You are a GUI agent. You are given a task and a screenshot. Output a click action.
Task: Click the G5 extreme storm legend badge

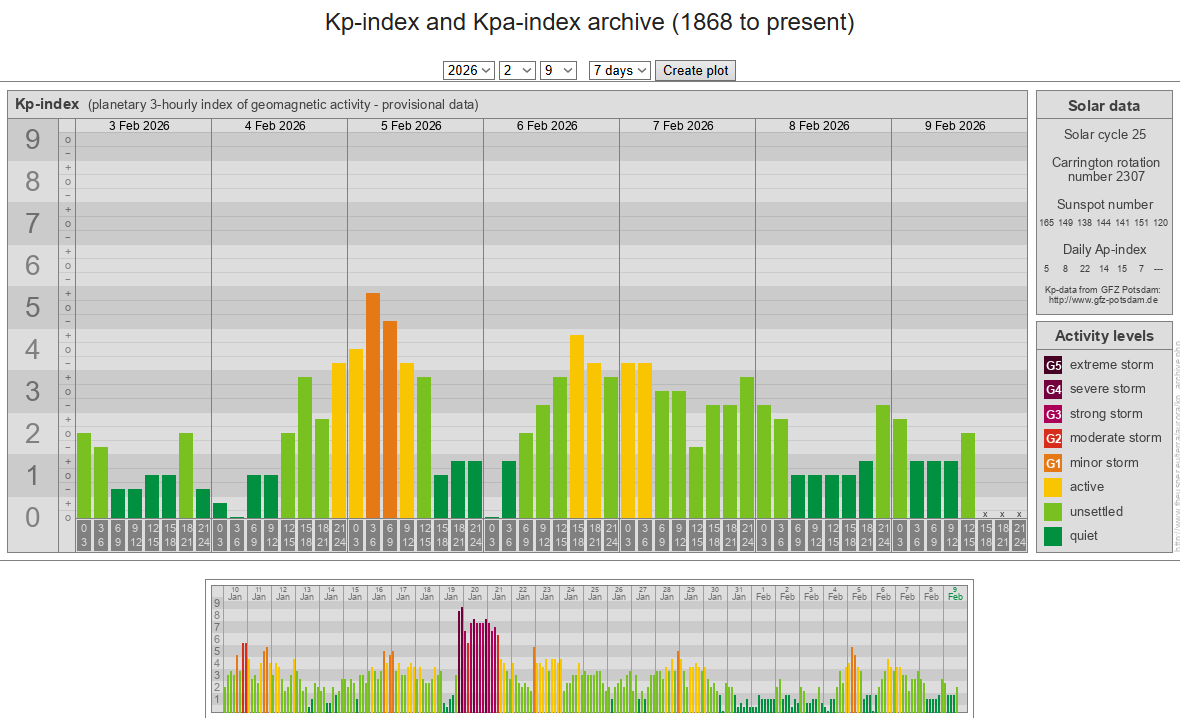click(1053, 365)
